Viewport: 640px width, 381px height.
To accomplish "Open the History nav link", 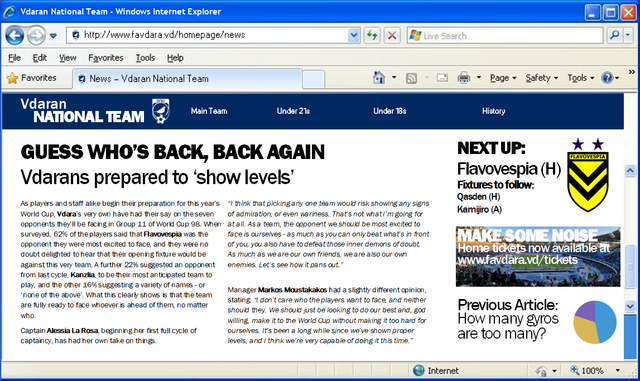I will click(493, 111).
